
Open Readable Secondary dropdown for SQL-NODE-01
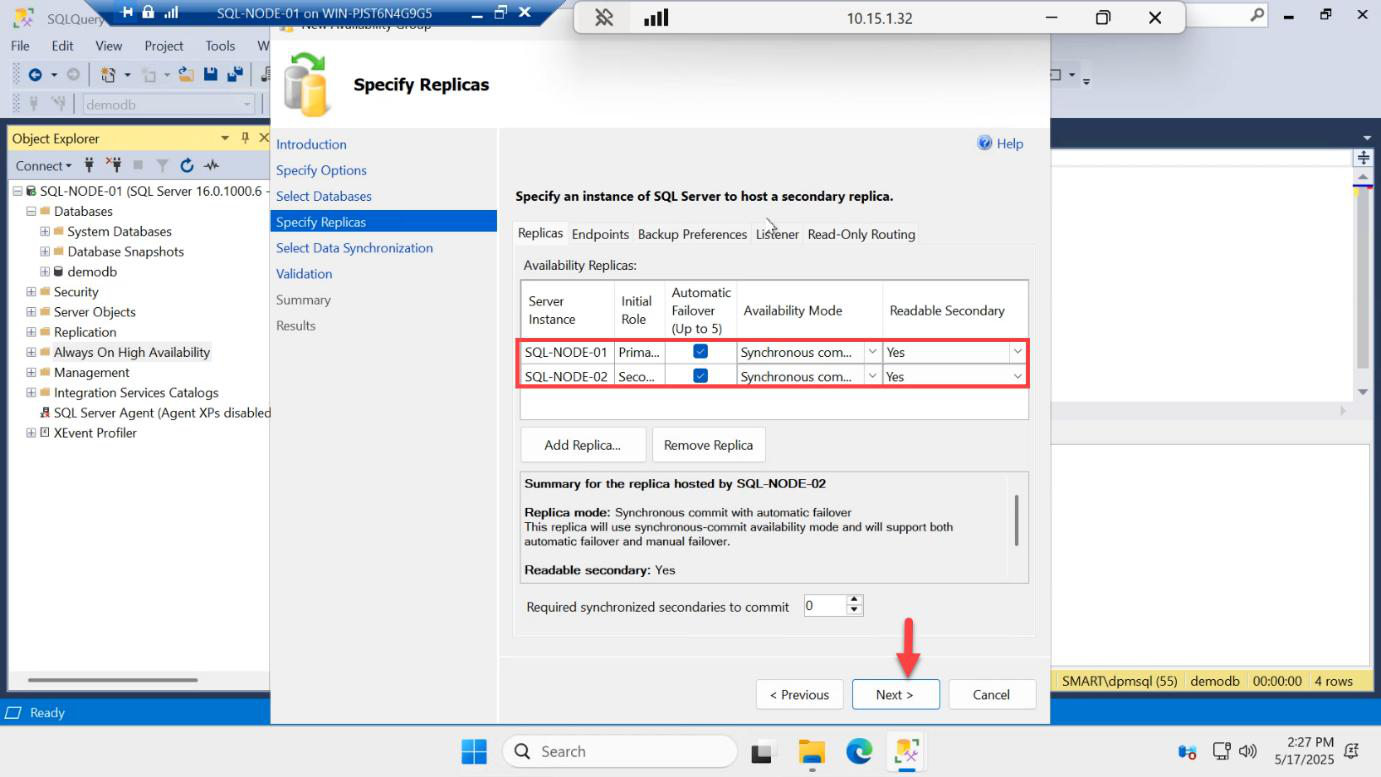pos(1017,352)
